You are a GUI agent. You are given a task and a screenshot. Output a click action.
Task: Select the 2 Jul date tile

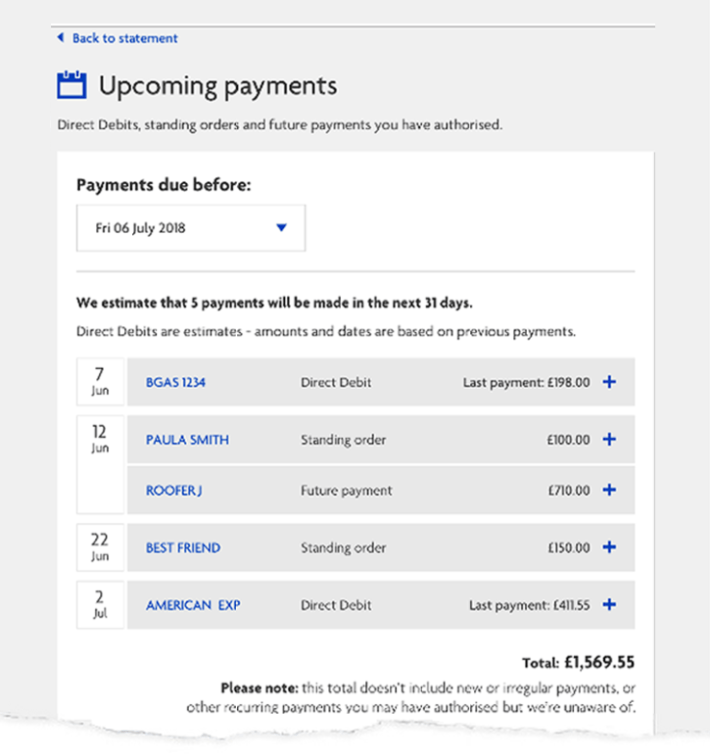coord(100,604)
